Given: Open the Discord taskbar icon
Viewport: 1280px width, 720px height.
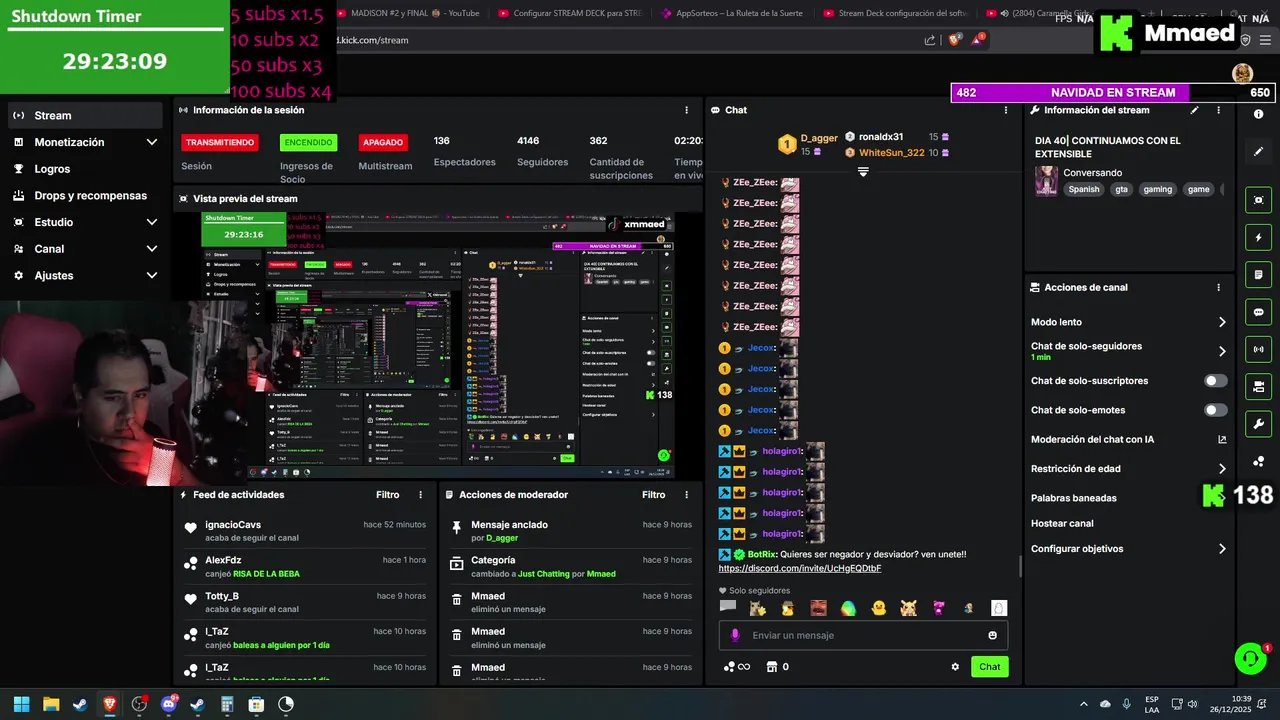Looking at the screenshot, I should click(168, 704).
